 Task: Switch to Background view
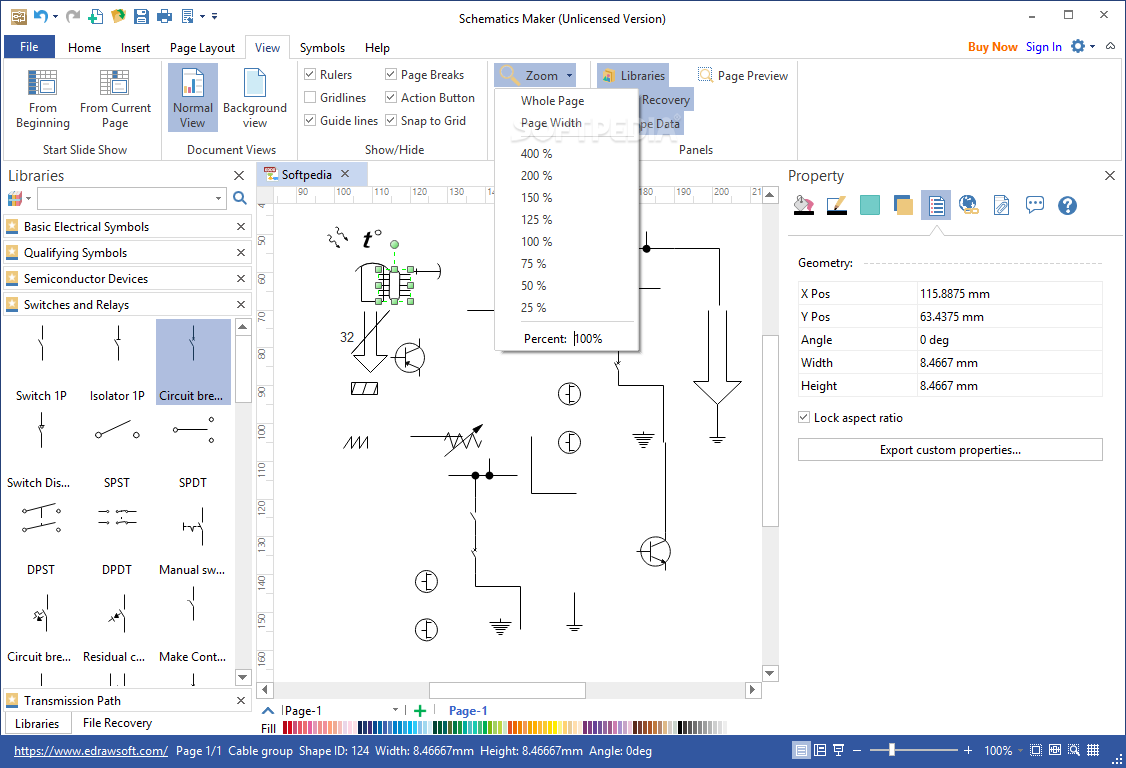(x=255, y=98)
